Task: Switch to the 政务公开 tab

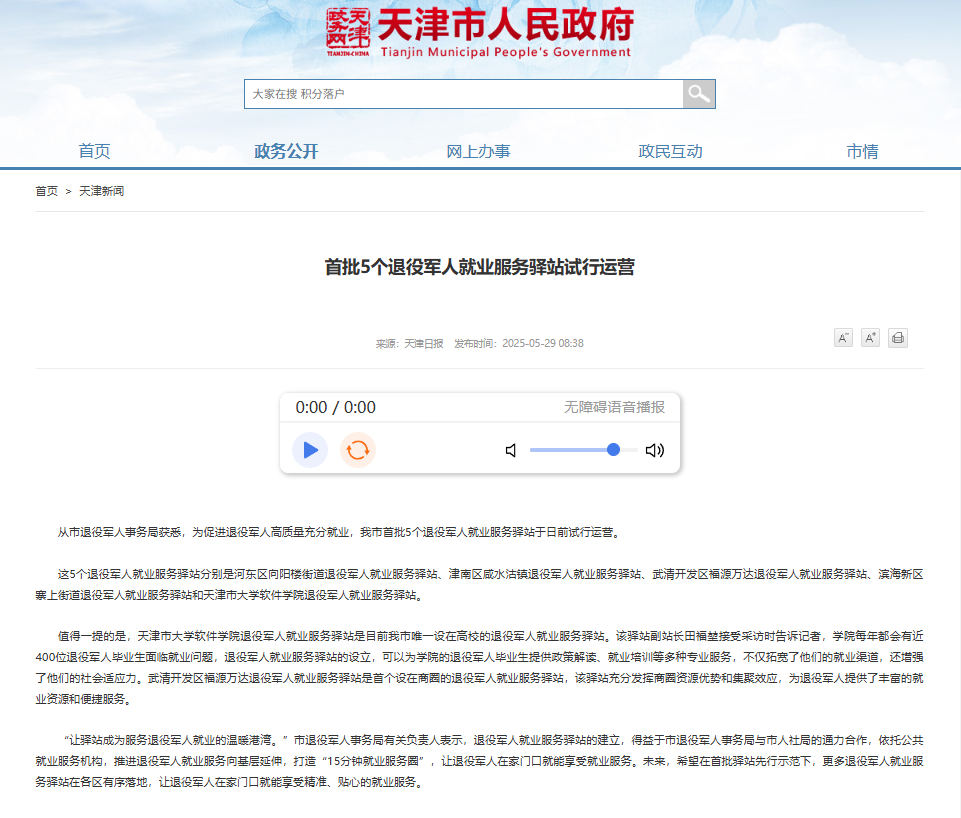Action: pyautogui.click(x=286, y=152)
